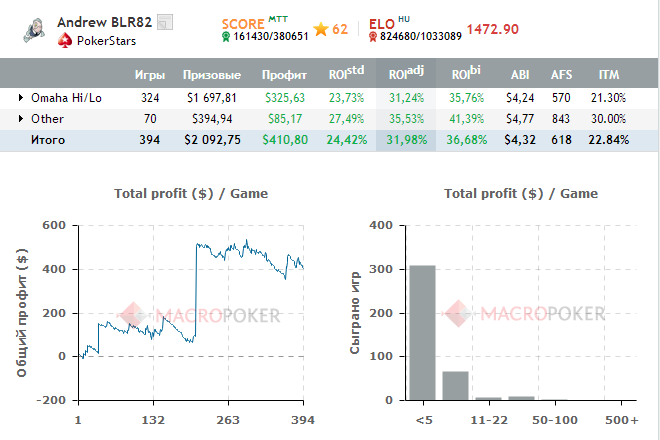The width and height of the screenshot is (660, 440).
Task: Select the Итого totals row
Action: pyautogui.click(x=47, y=140)
